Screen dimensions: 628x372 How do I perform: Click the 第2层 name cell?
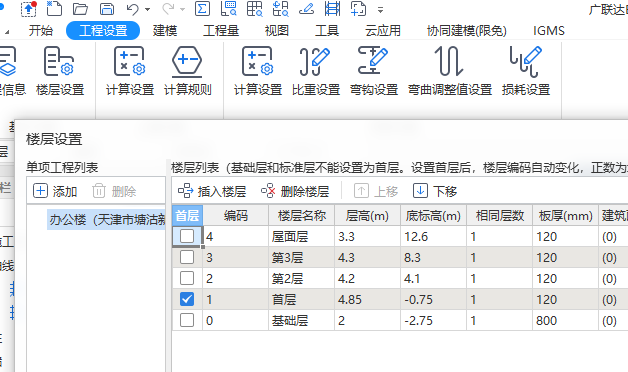(302, 278)
